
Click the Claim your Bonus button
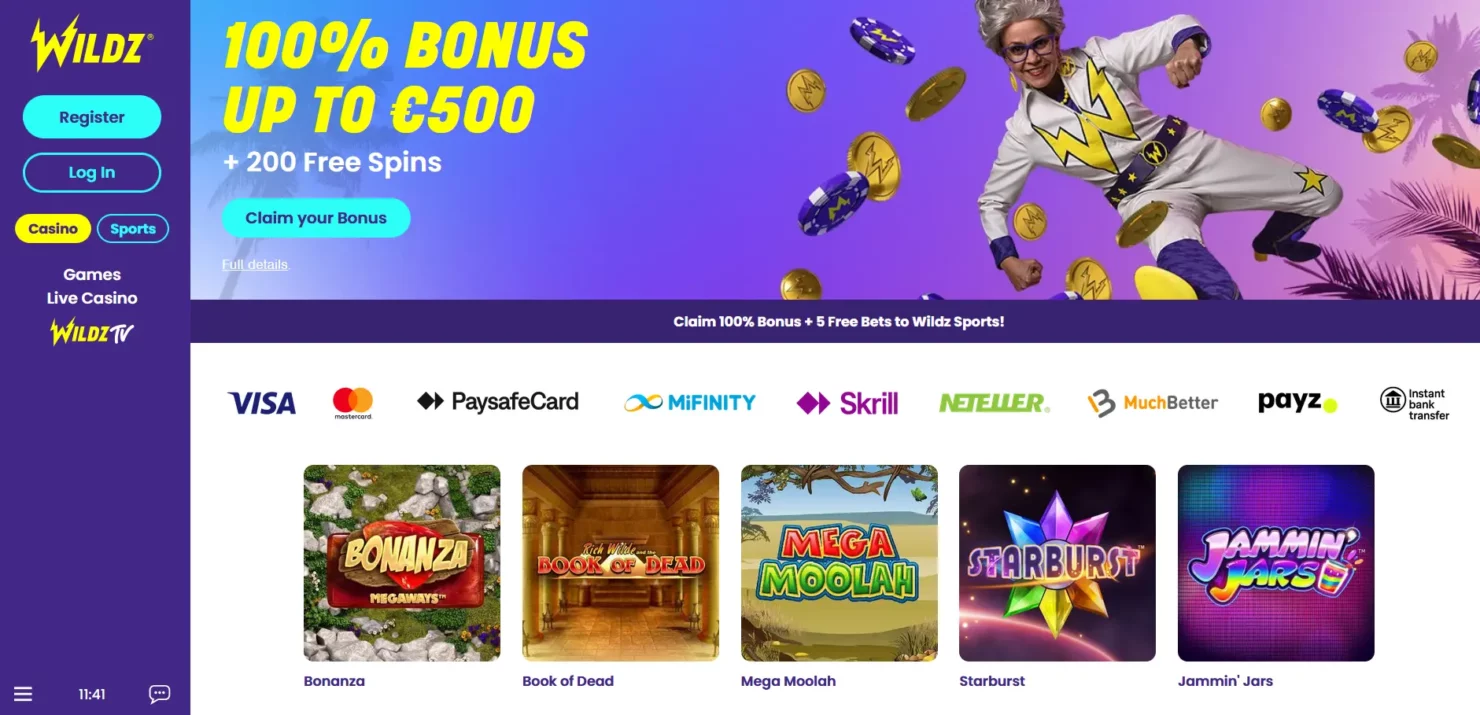tap(316, 218)
